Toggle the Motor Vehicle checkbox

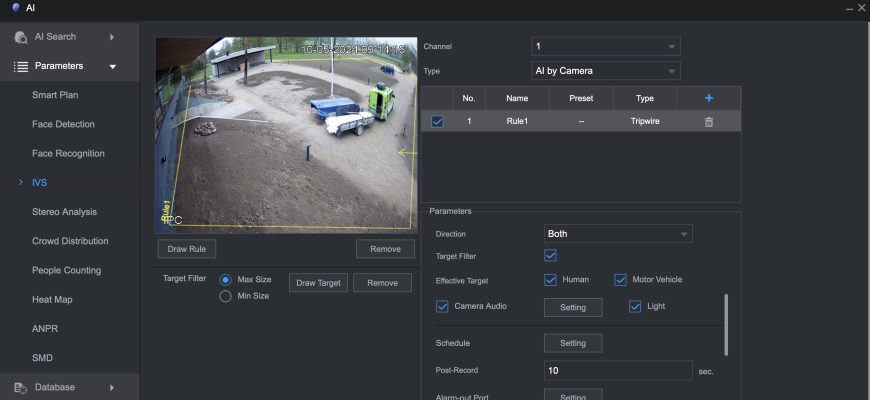(x=620, y=280)
